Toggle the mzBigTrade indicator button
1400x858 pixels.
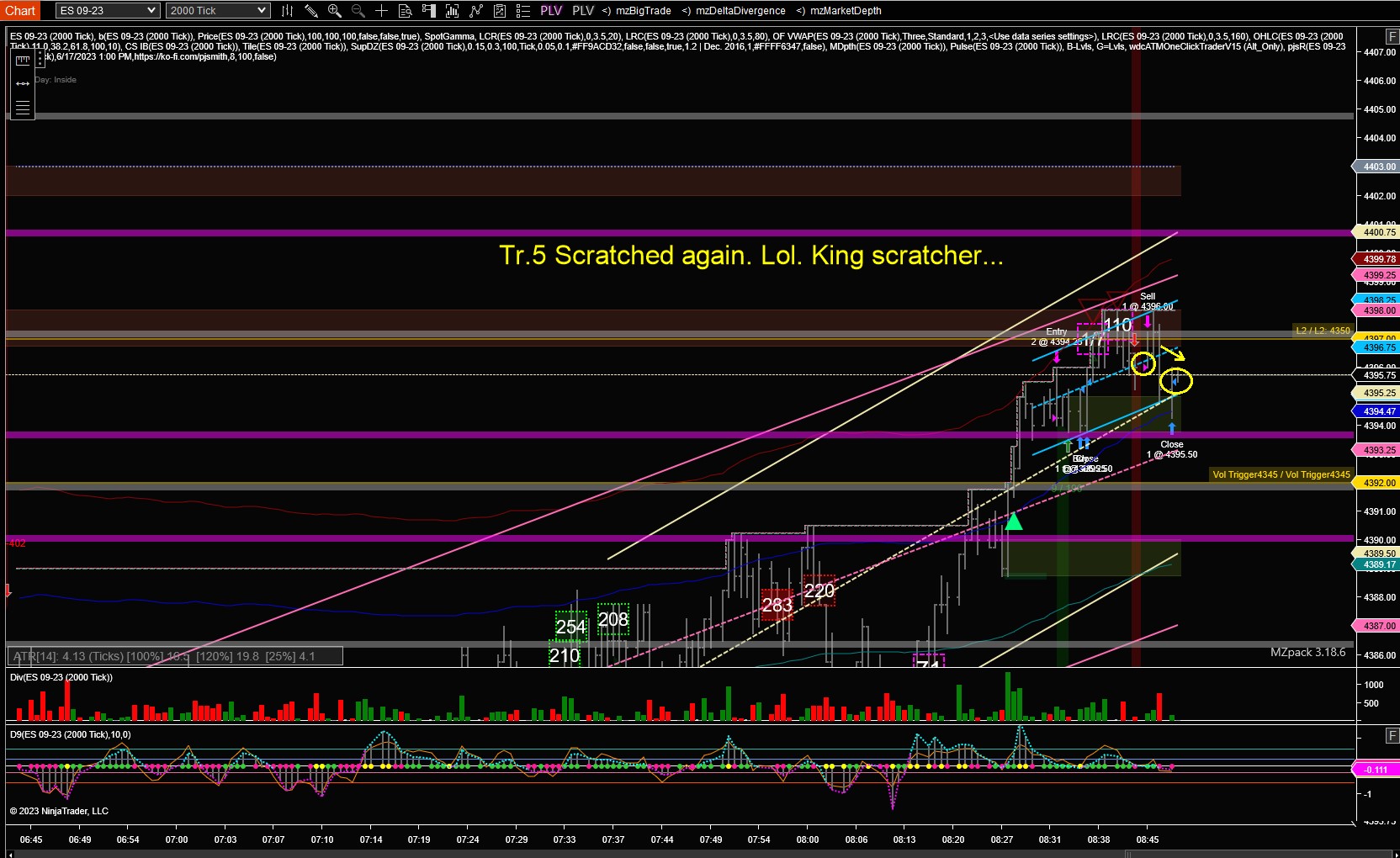point(637,11)
